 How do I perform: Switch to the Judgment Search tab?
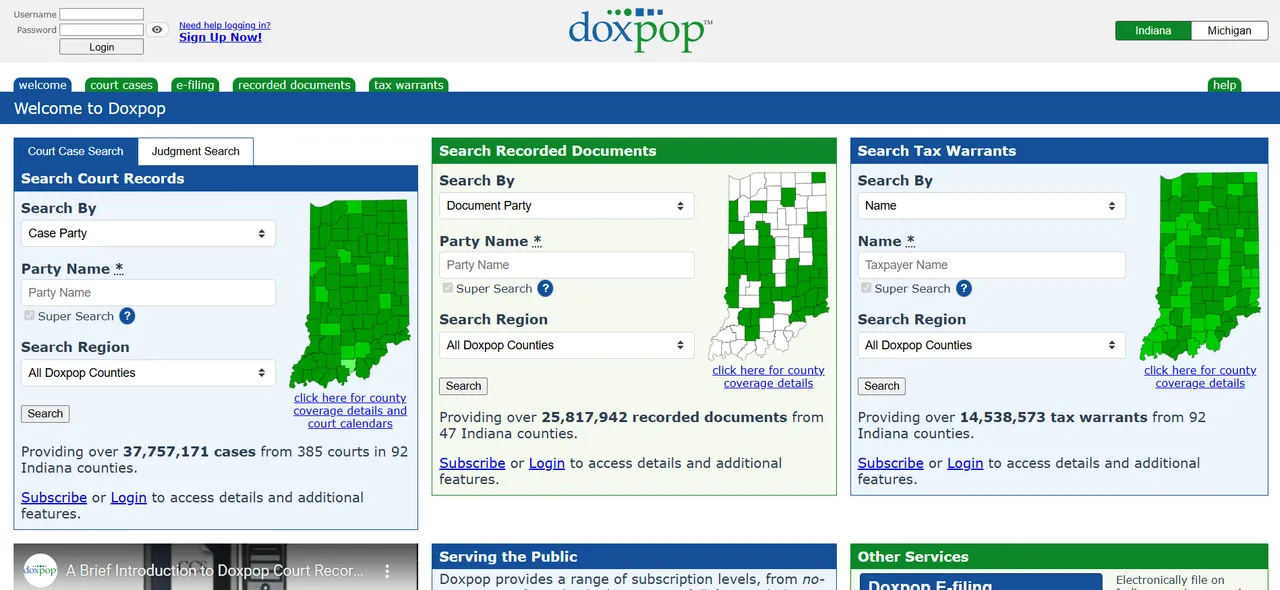195,151
